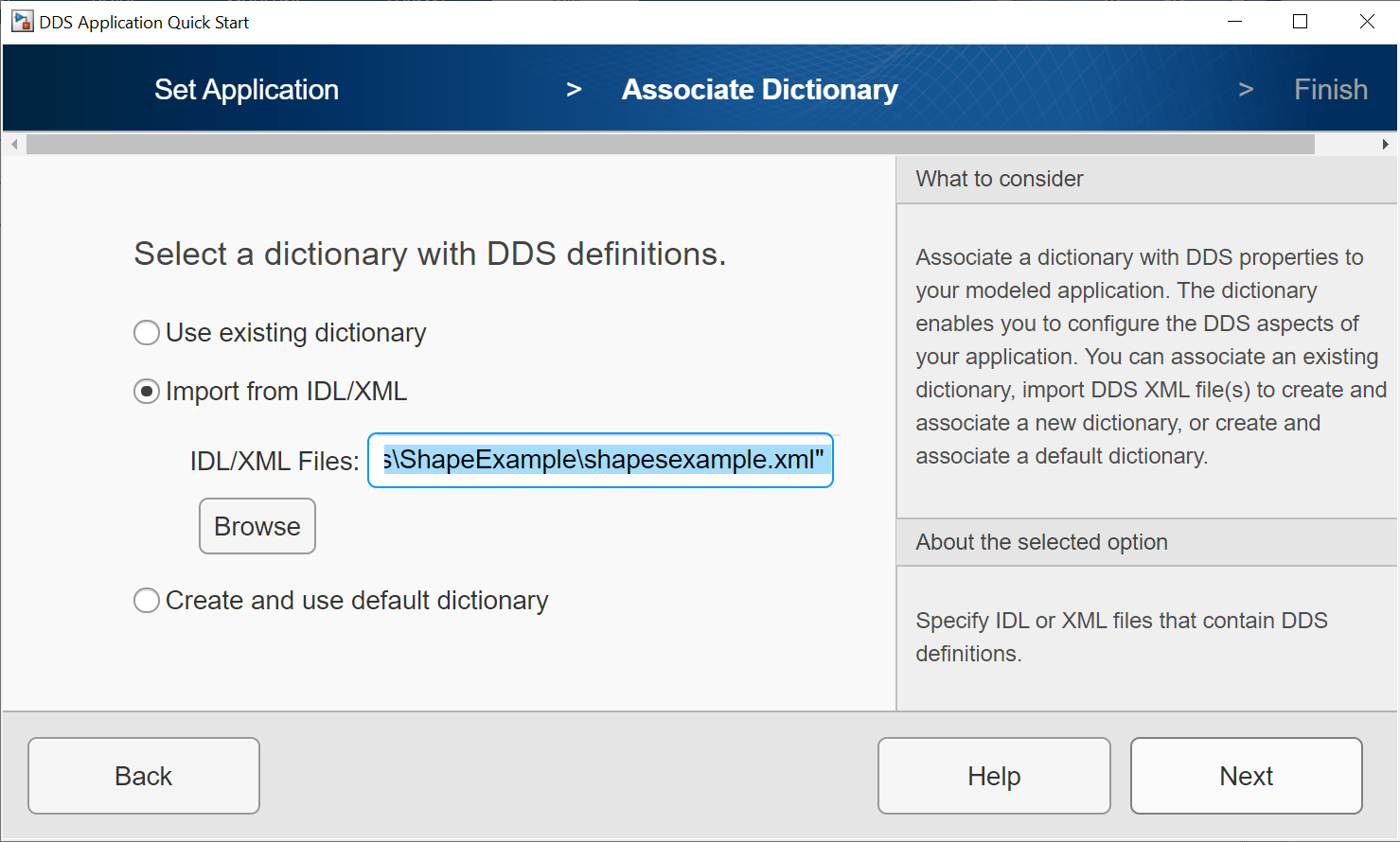Image resolution: width=1400 pixels, height=842 pixels.
Task: Close the DDS Application Quick Start window
Action: (x=1367, y=22)
